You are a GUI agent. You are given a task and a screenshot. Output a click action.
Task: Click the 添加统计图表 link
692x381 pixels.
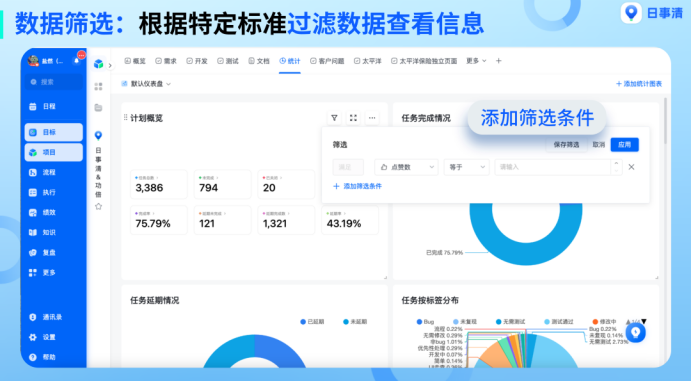click(x=639, y=84)
